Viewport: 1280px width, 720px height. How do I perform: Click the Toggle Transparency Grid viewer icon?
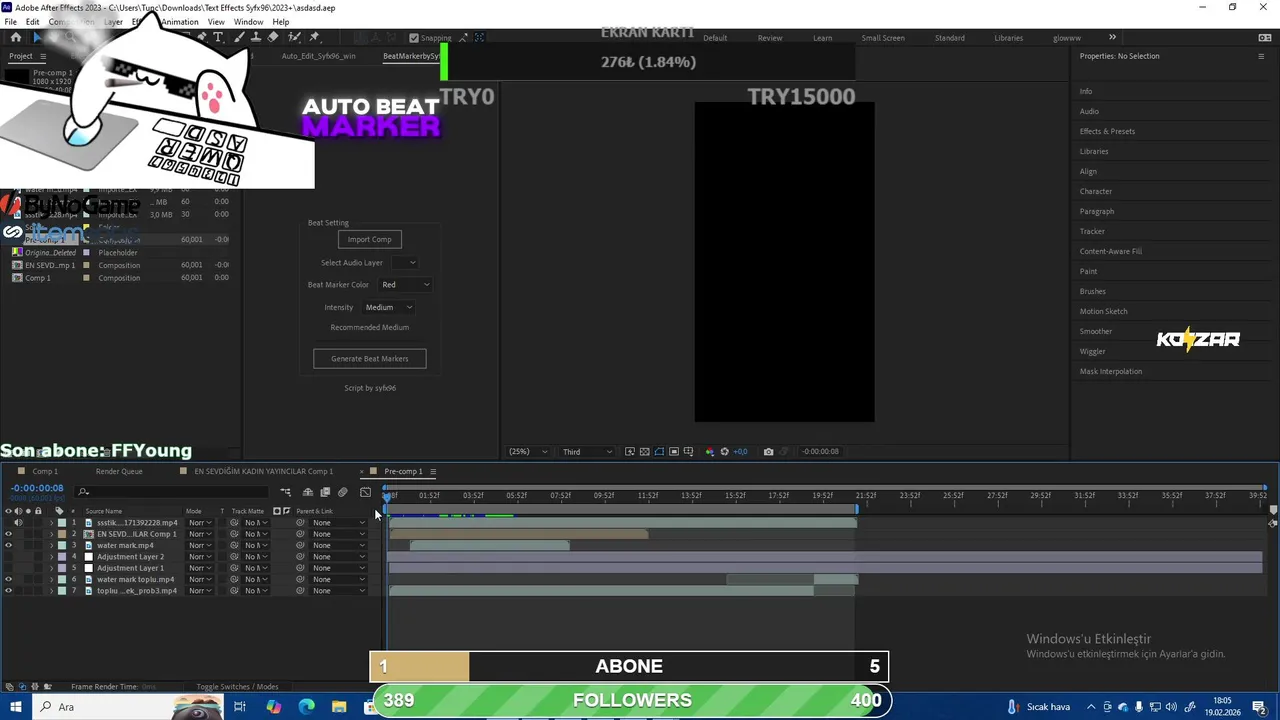[x=644, y=452]
